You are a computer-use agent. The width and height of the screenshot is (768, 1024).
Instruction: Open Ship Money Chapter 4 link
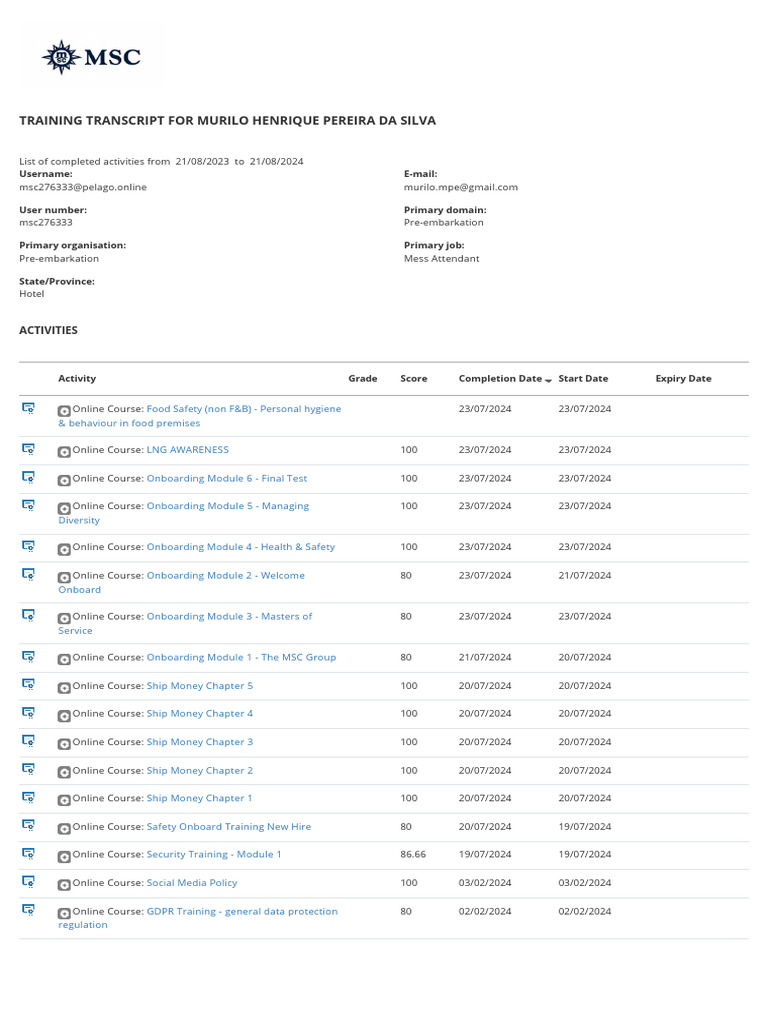[199, 713]
